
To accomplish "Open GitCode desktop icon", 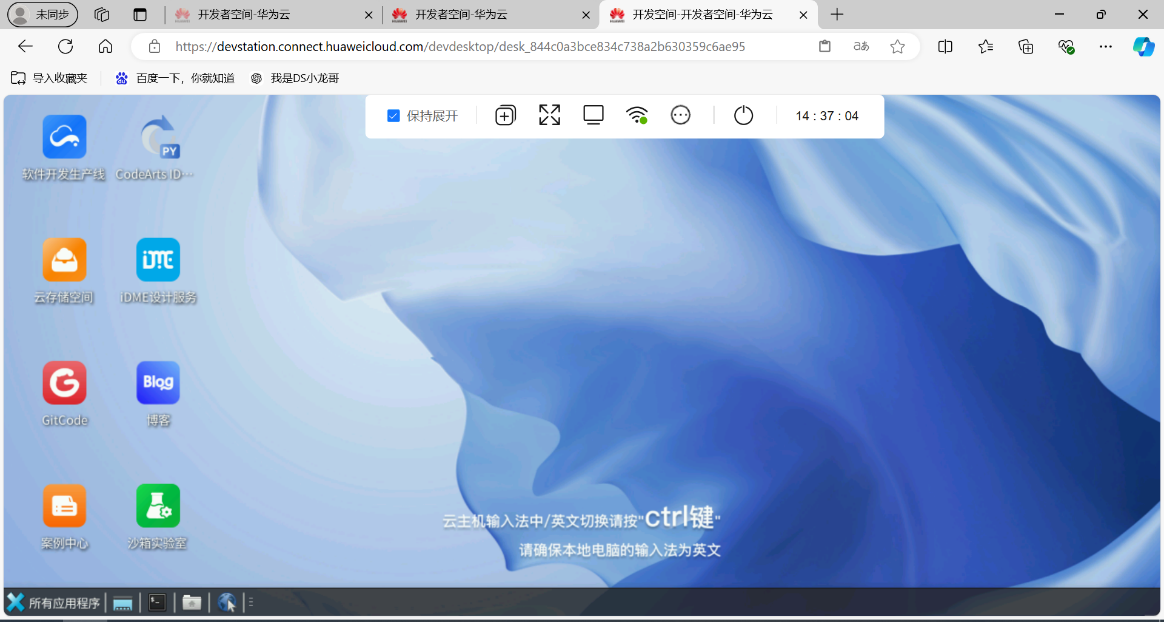I will pos(64,394).
